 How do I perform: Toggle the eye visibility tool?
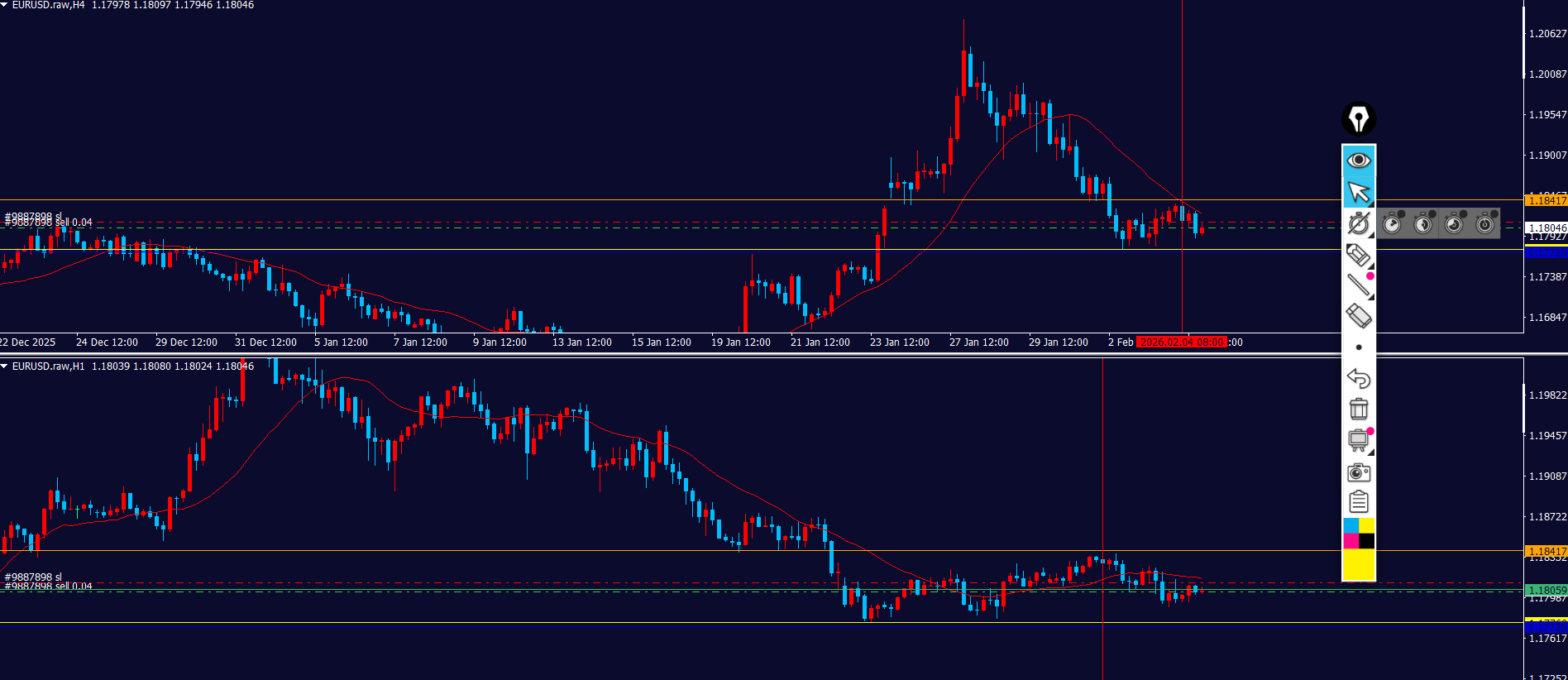click(x=1358, y=160)
